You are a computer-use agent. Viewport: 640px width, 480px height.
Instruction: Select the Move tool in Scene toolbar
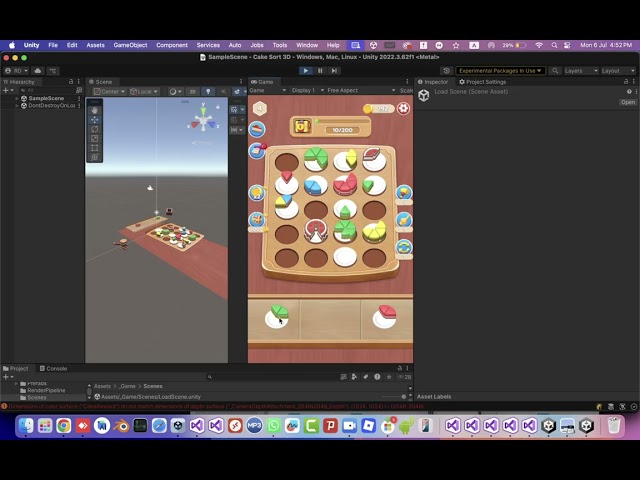click(x=94, y=120)
